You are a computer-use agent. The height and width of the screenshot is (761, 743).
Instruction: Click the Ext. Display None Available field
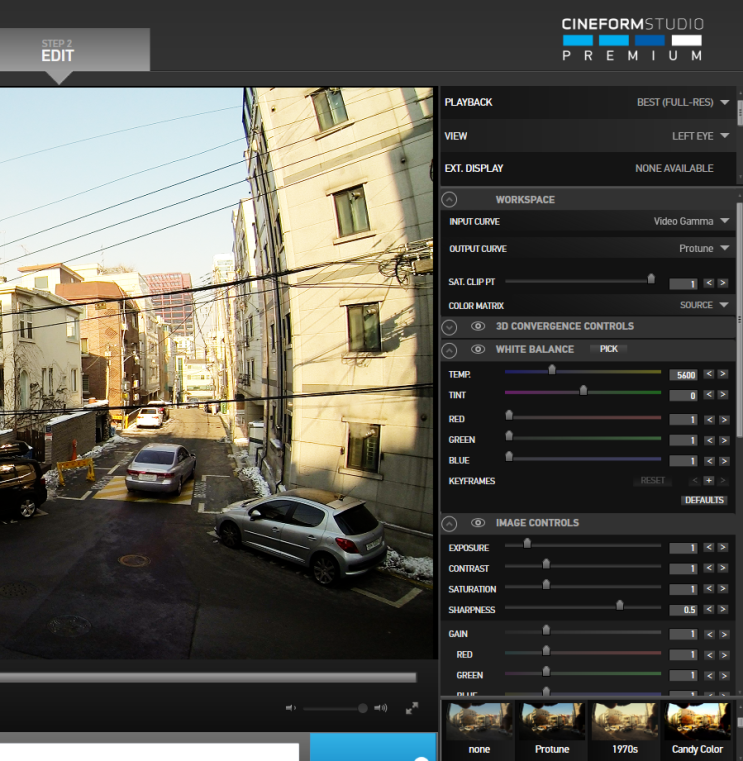(674, 168)
